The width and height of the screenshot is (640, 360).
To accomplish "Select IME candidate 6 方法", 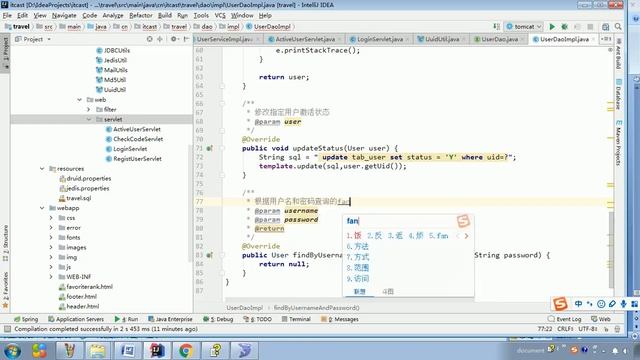I will coord(358,247).
